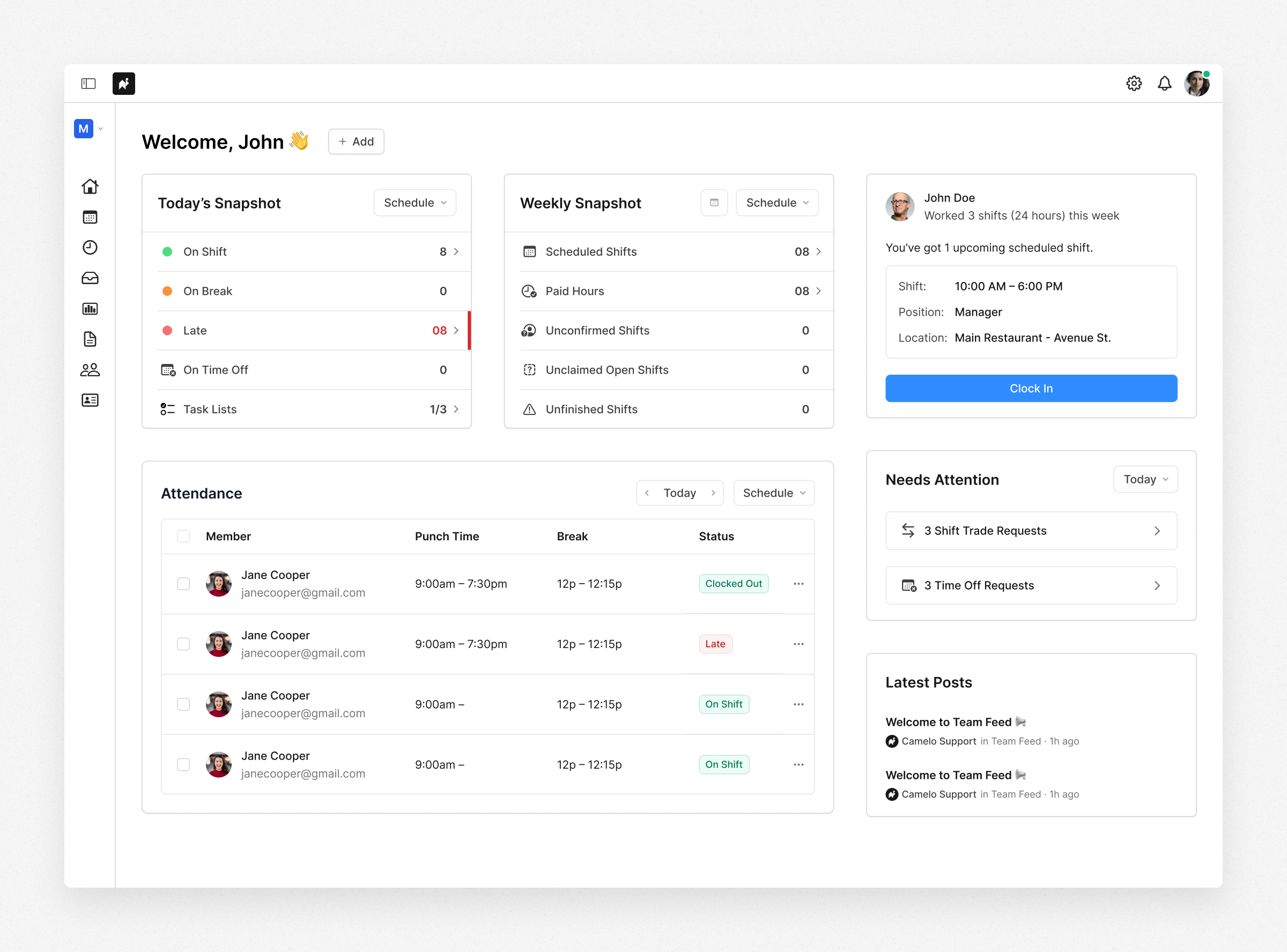Open the ID card sidebar icon

pos(90,400)
